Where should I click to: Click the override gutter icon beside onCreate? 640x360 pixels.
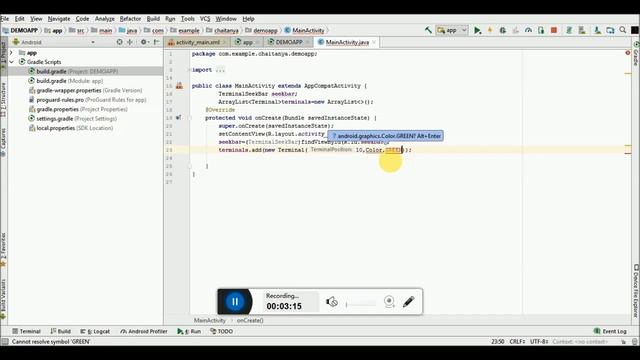178,118
